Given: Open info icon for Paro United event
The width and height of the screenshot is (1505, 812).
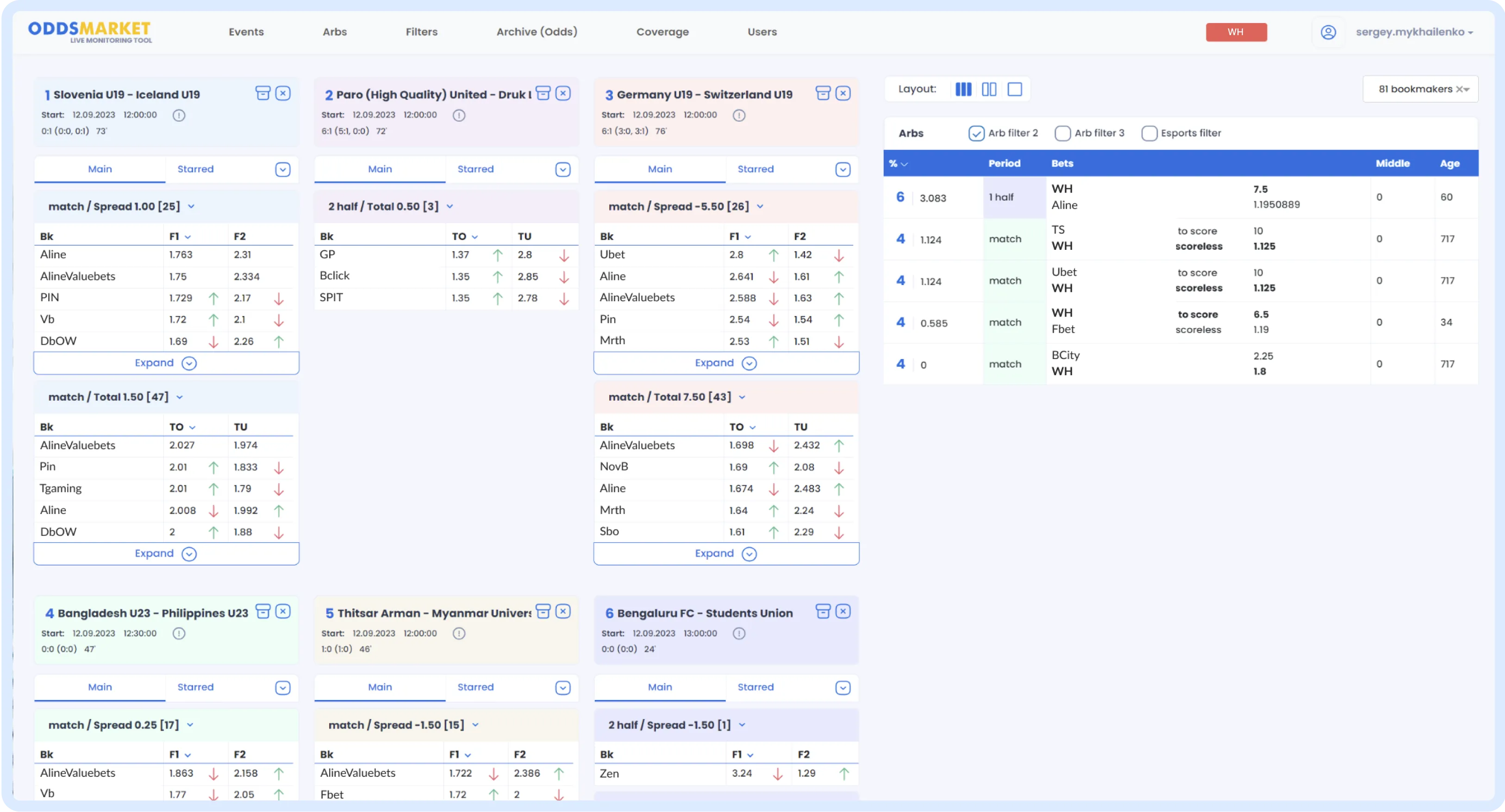Looking at the screenshot, I should click(459, 115).
